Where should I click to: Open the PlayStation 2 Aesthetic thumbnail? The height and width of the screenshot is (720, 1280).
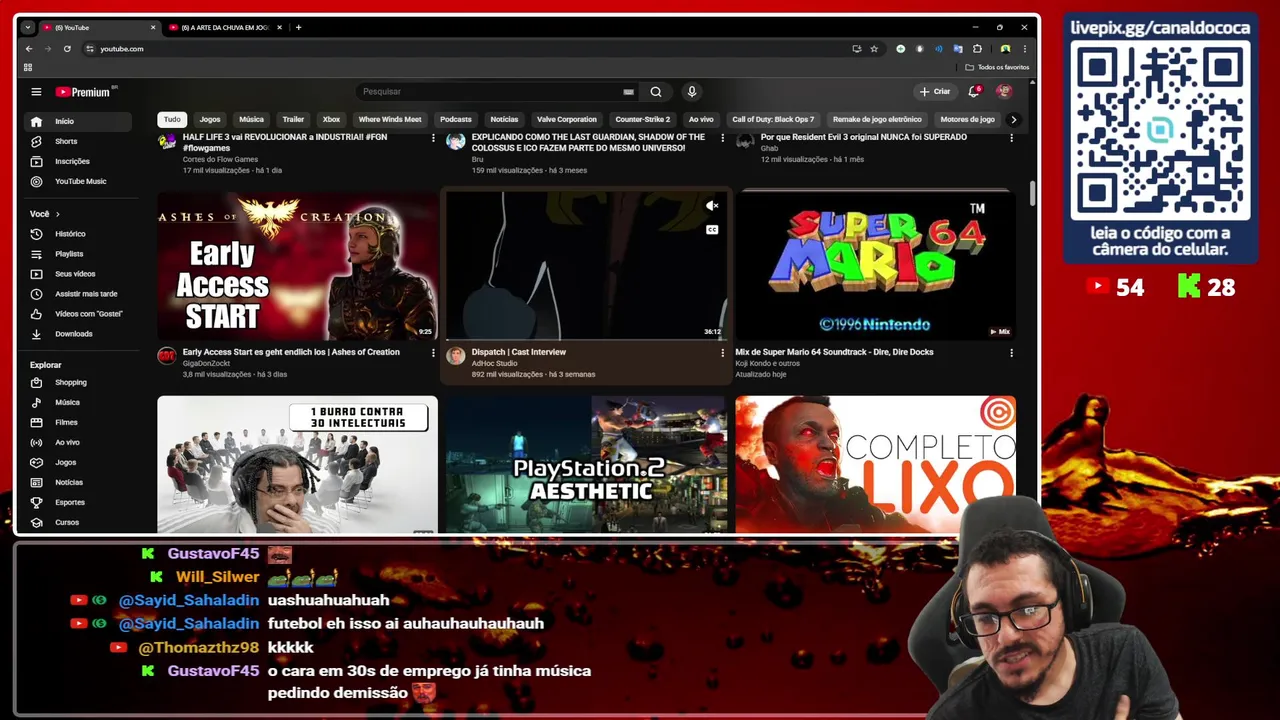tap(586, 464)
